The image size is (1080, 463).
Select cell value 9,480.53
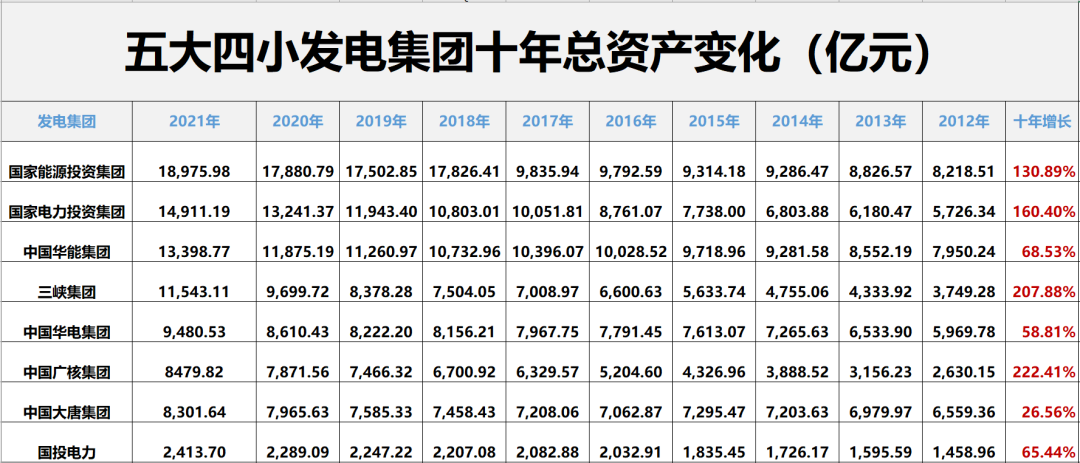[194, 331]
